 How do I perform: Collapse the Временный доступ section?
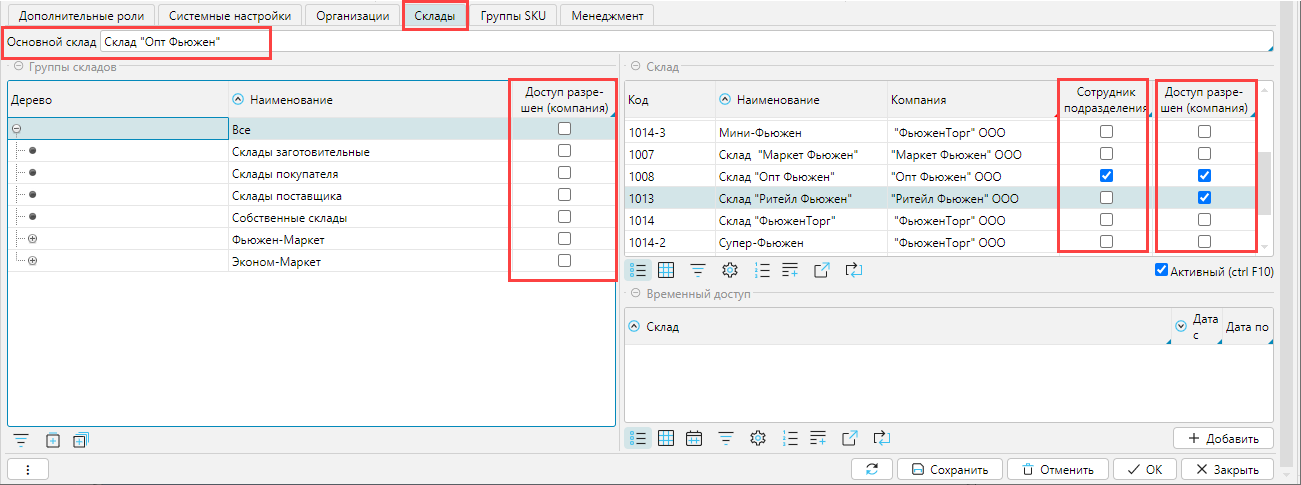634,294
